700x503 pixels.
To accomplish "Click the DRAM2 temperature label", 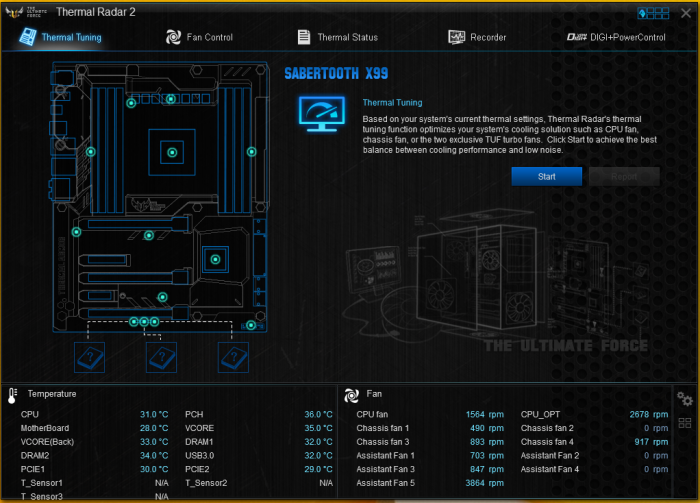I will (35, 456).
